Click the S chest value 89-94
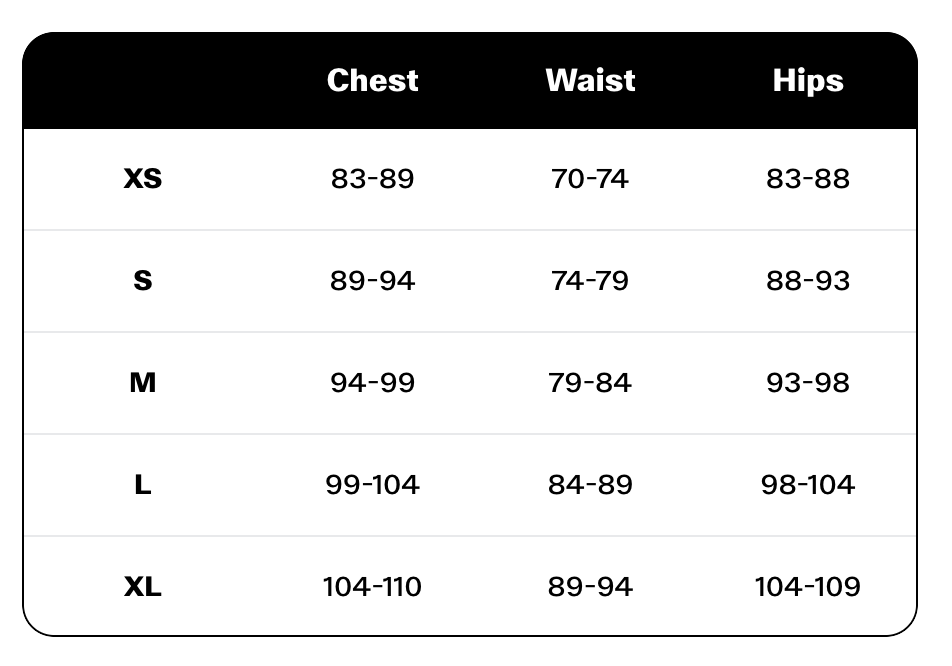This screenshot has width=952, height=666. pyautogui.click(x=372, y=281)
